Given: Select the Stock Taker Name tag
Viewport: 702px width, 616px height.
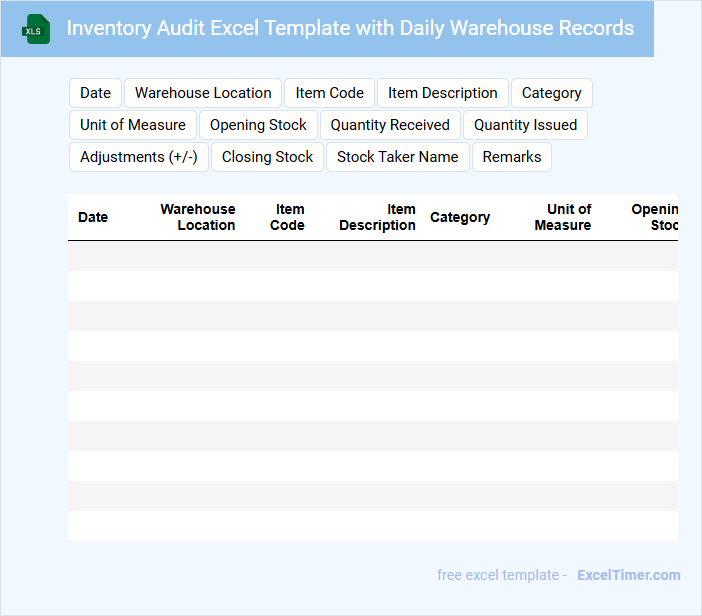Looking at the screenshot, I should [x=397, y=157].
